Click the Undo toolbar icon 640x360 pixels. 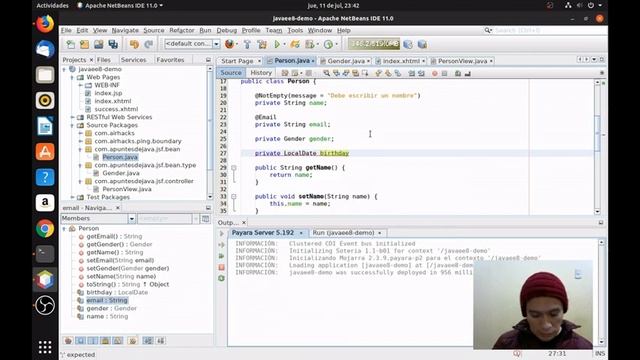(134, 44)
